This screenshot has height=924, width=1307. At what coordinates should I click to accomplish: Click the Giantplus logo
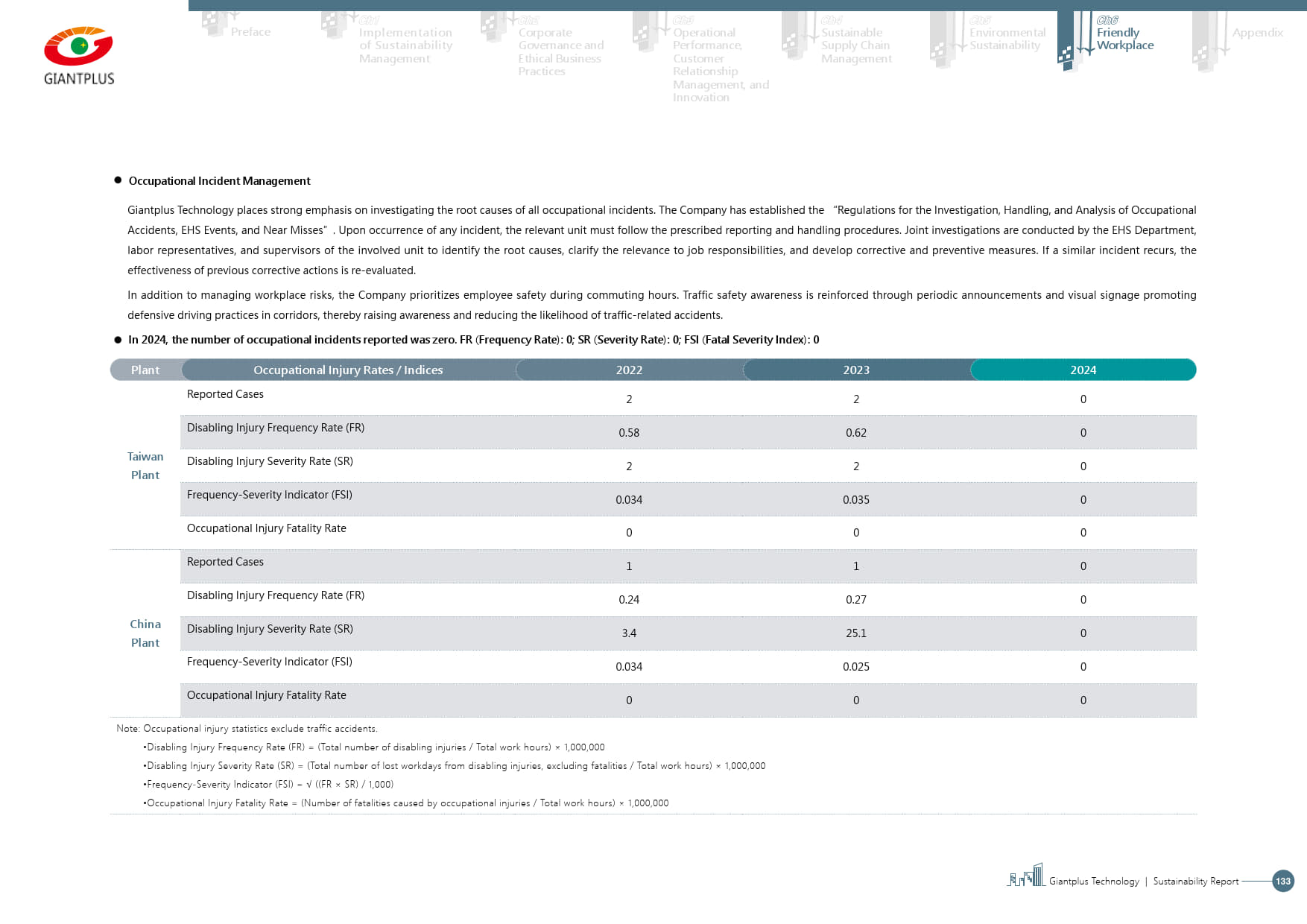click(79, 56)
